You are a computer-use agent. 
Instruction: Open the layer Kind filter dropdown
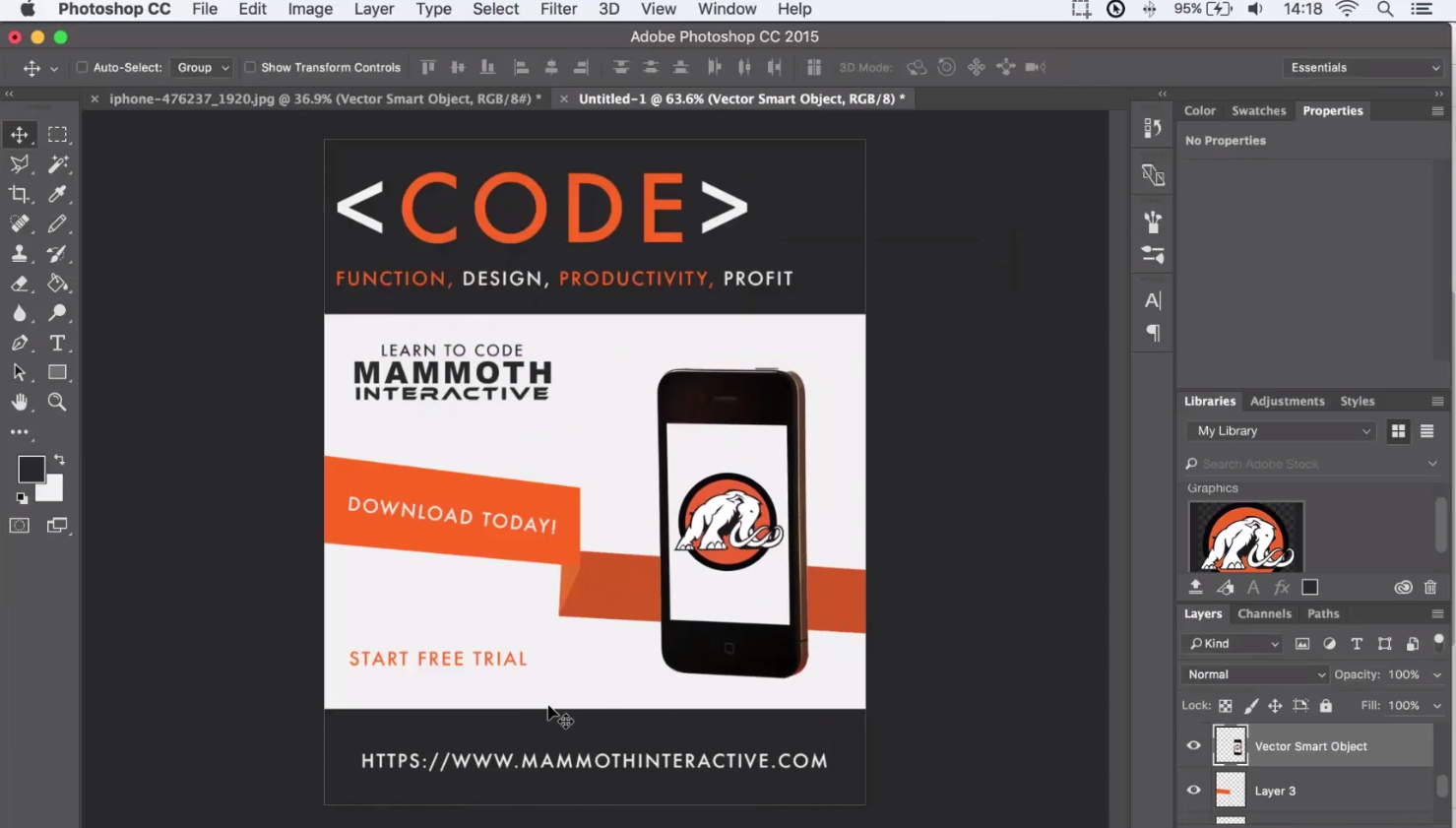(1234, 644)
